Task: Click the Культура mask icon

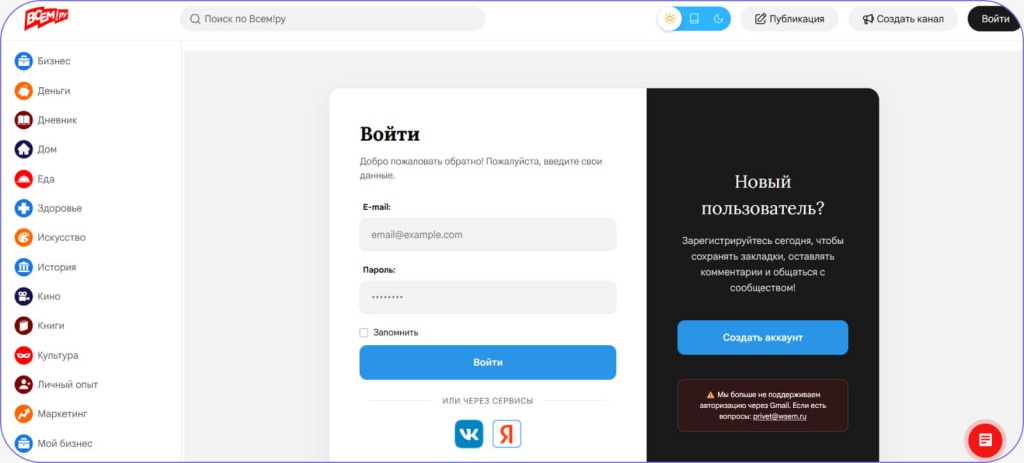Action: pyautogui.click(x=24, y=355)
